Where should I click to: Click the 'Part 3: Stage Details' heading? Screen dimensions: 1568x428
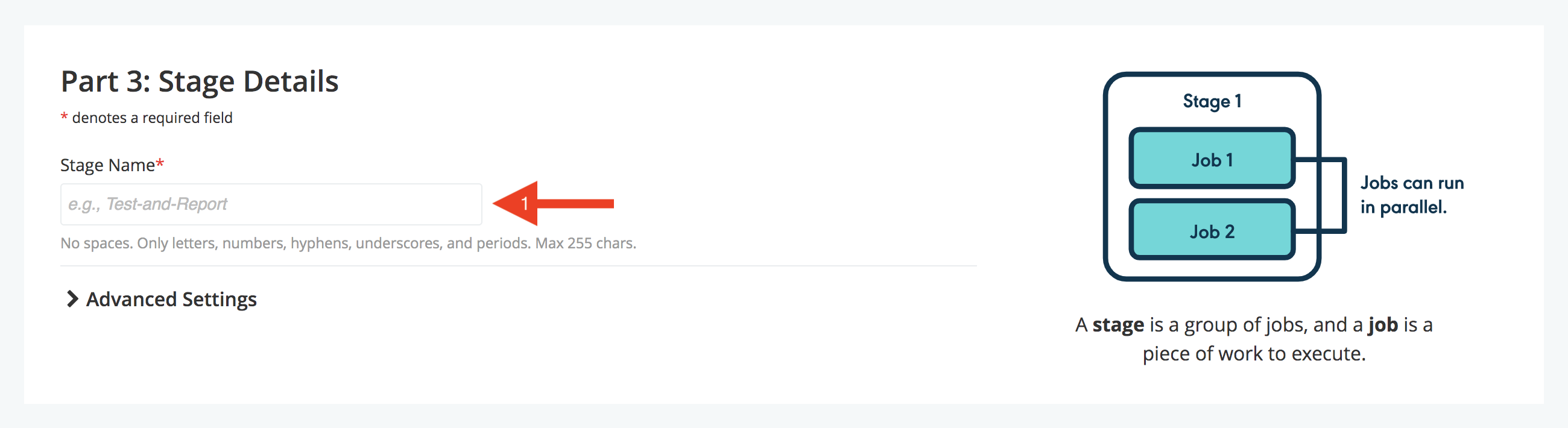[200, 81]
